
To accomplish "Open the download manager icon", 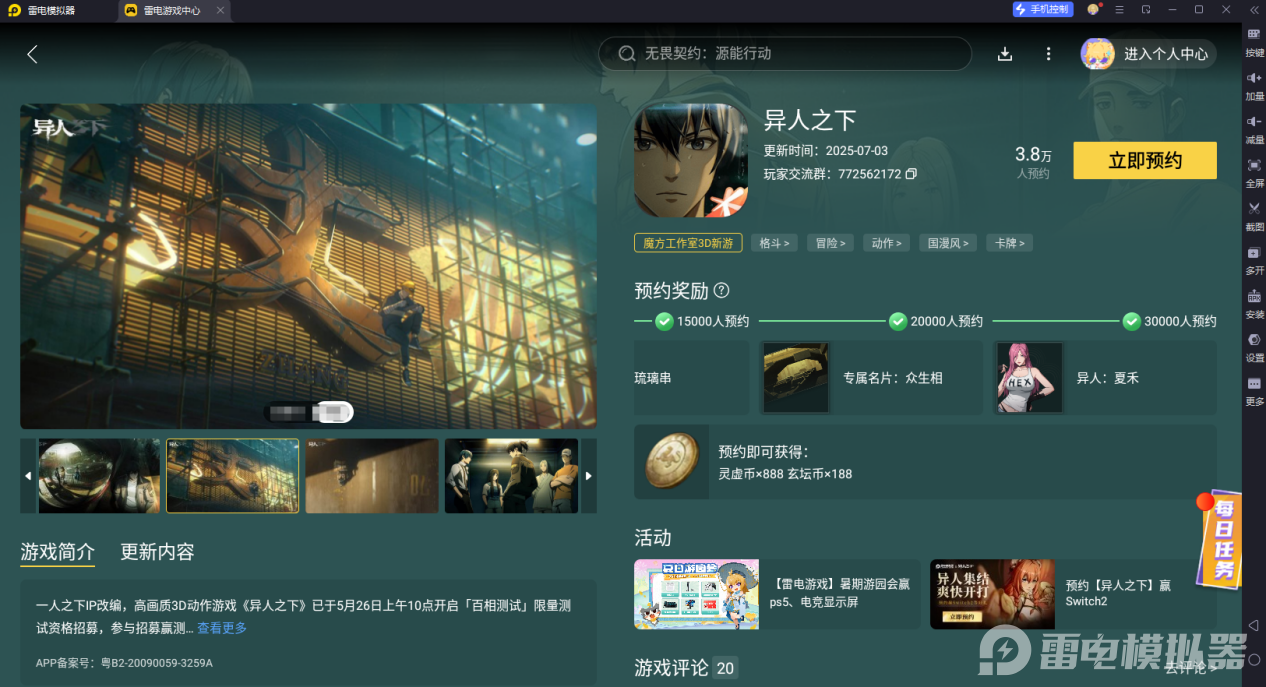I will click(x=1006, y=54).
